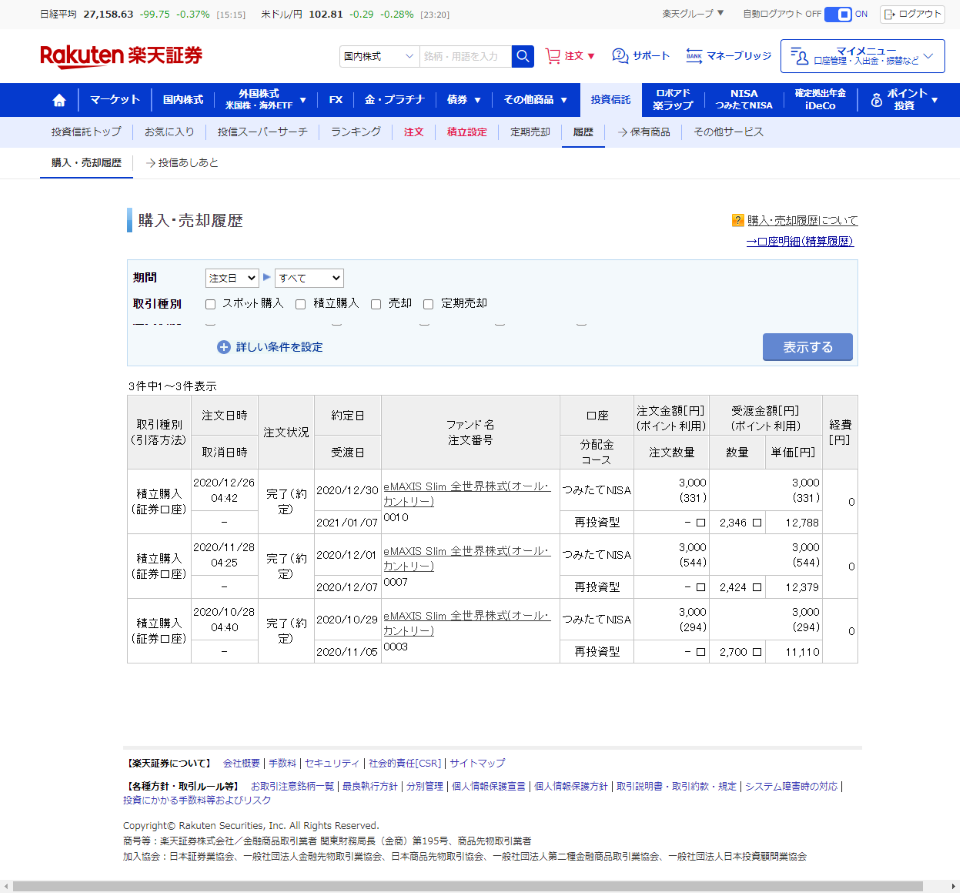Click 詳しい条件を設定 link
The image size is (960, 893).
[x=279, y=347]
